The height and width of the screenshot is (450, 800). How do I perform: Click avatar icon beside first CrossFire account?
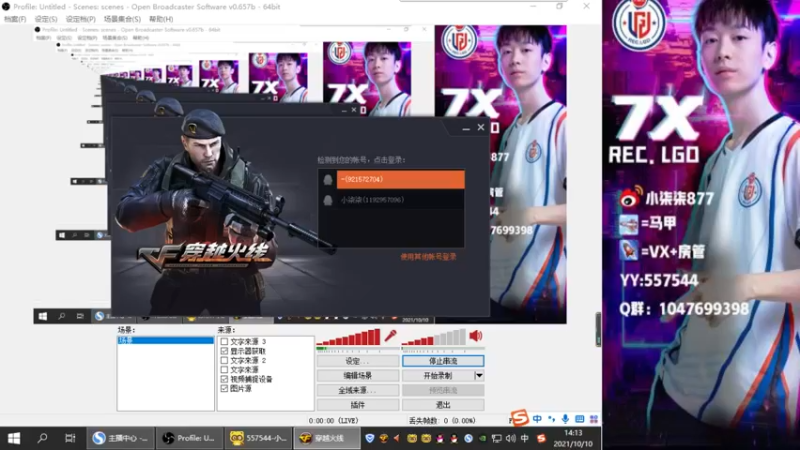[328, 180]
